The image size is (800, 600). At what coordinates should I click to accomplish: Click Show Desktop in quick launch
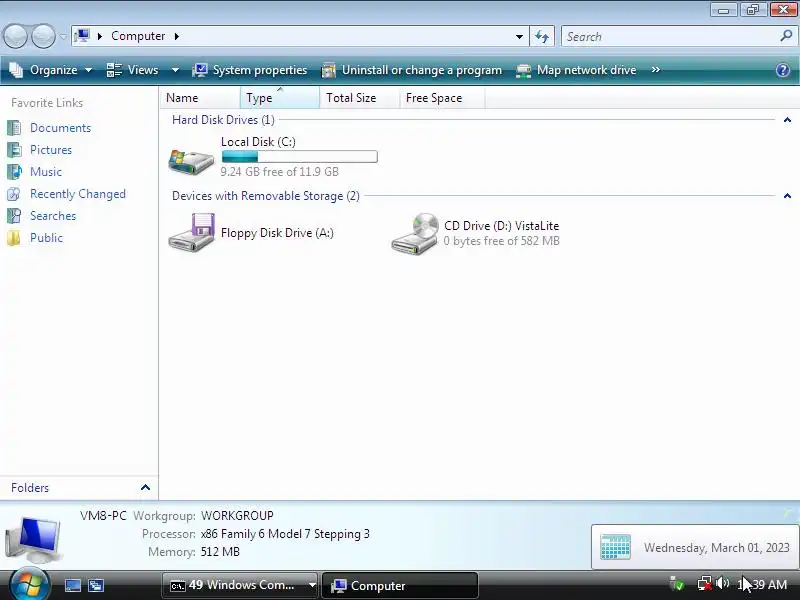click(x=72, y=585)
